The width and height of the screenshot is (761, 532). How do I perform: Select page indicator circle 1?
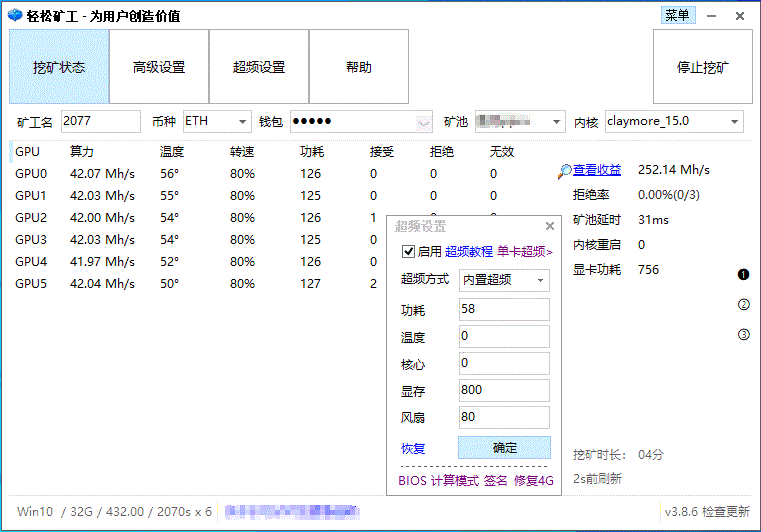coord(744,275)
